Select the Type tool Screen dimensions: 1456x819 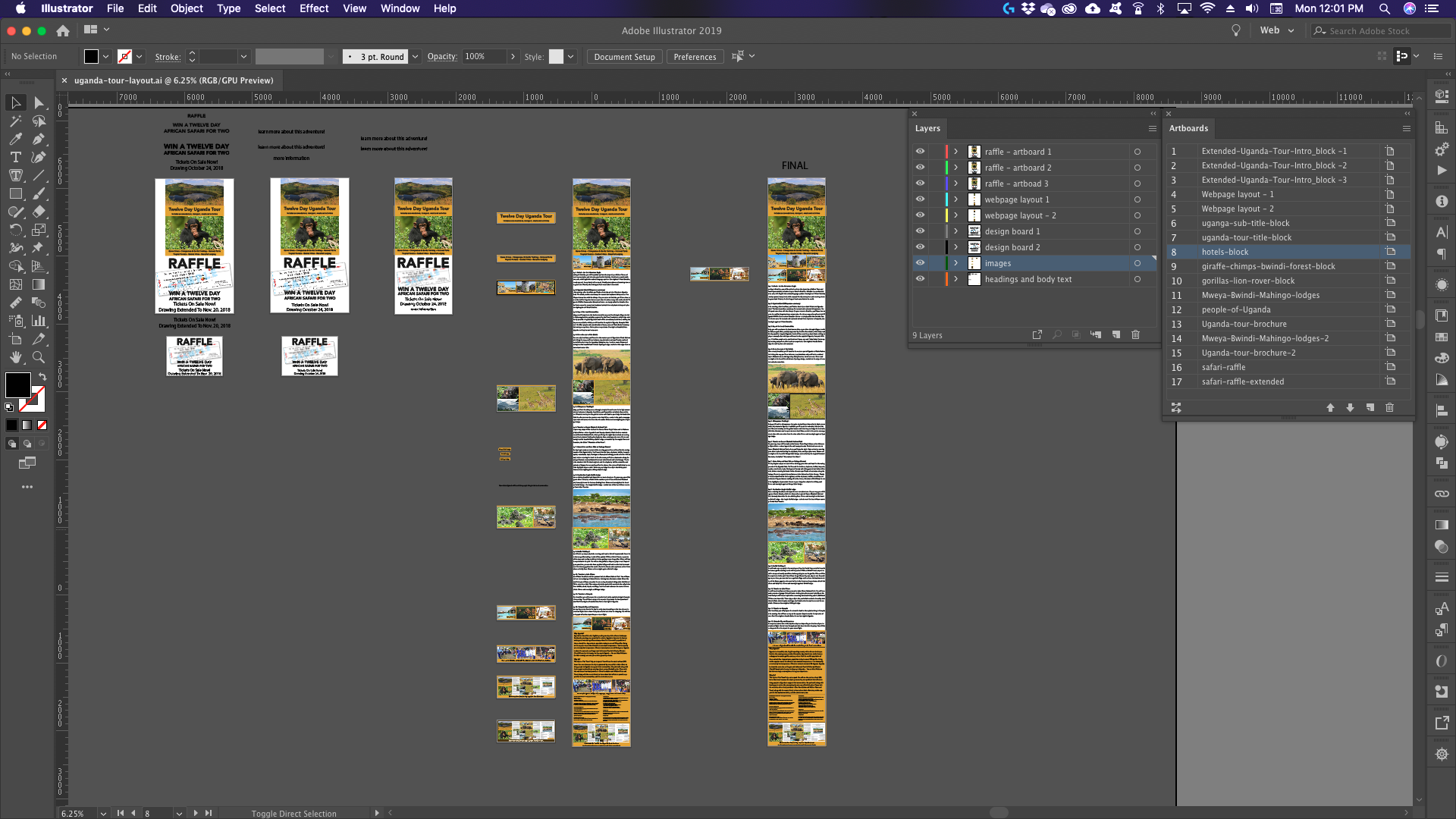[x=15, y=157]
